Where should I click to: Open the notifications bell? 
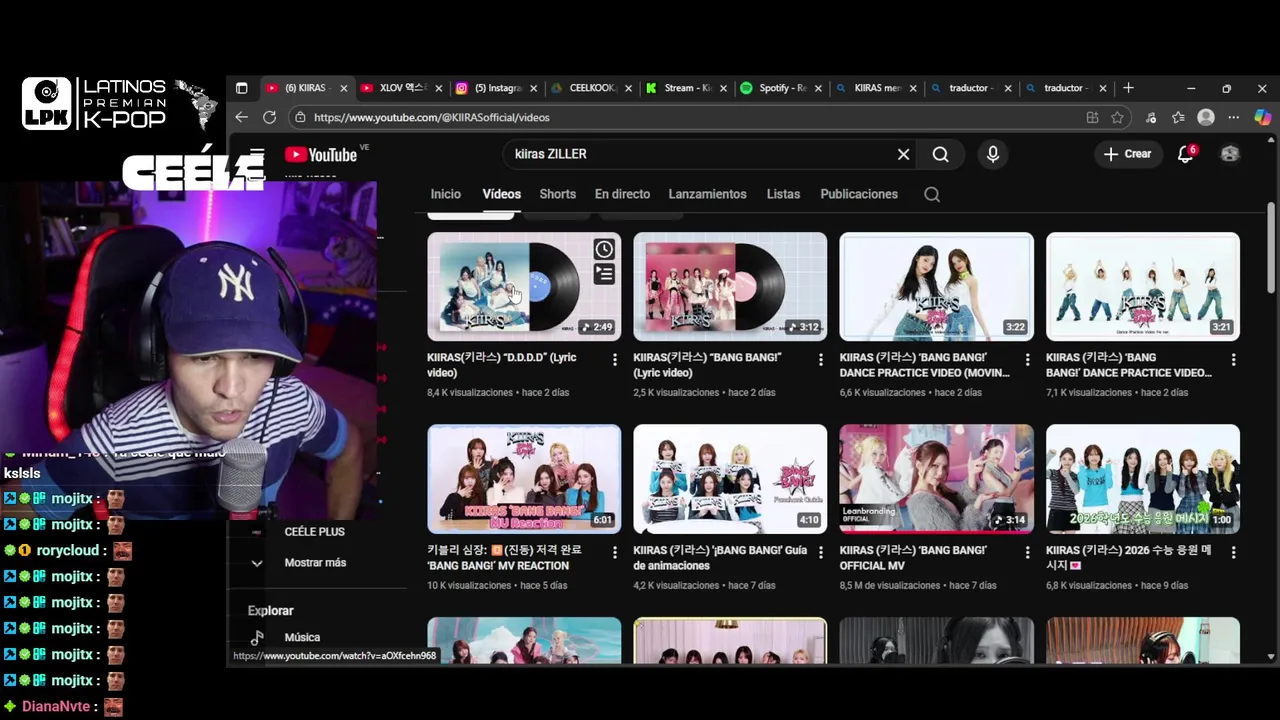(x=1186, y=154)
